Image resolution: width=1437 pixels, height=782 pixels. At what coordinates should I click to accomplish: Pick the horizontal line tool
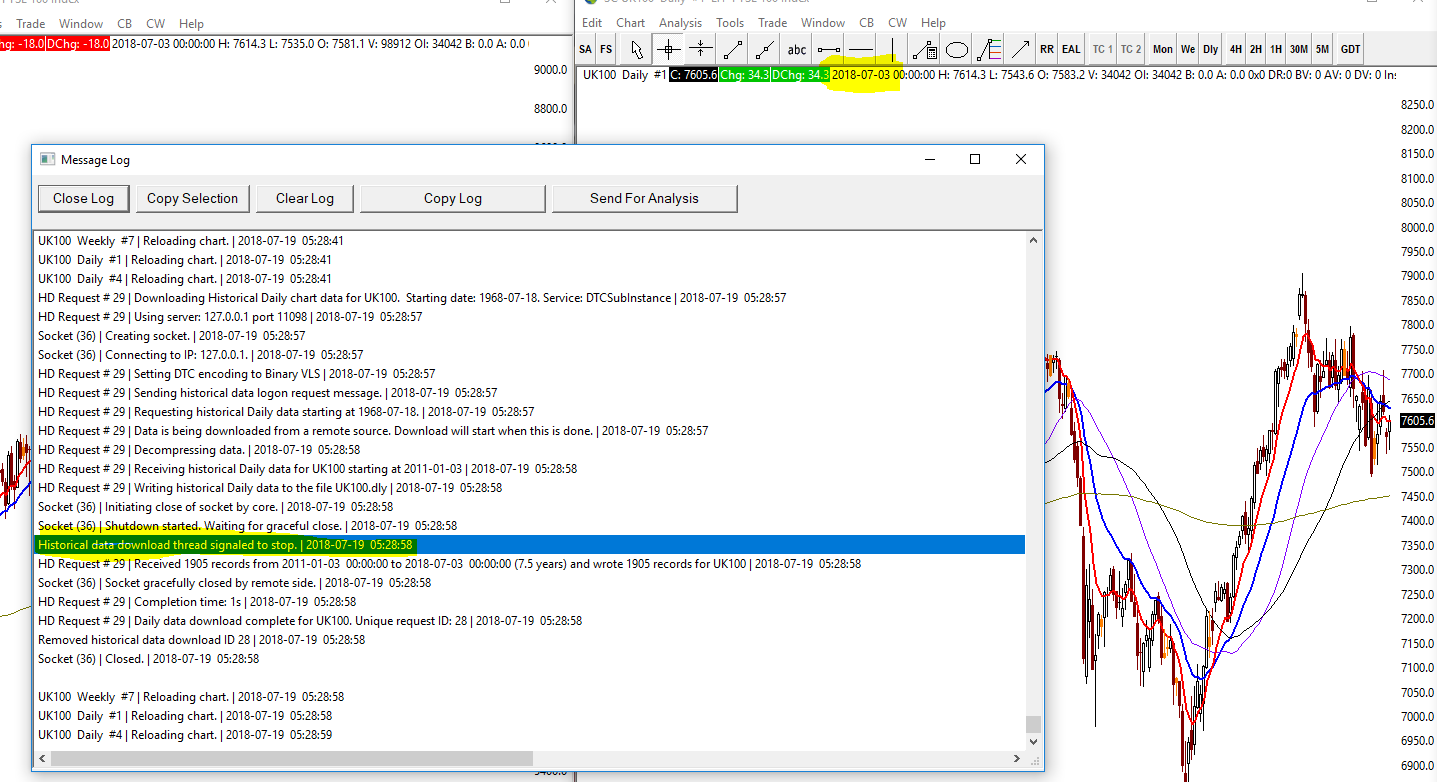pos(860,49)
